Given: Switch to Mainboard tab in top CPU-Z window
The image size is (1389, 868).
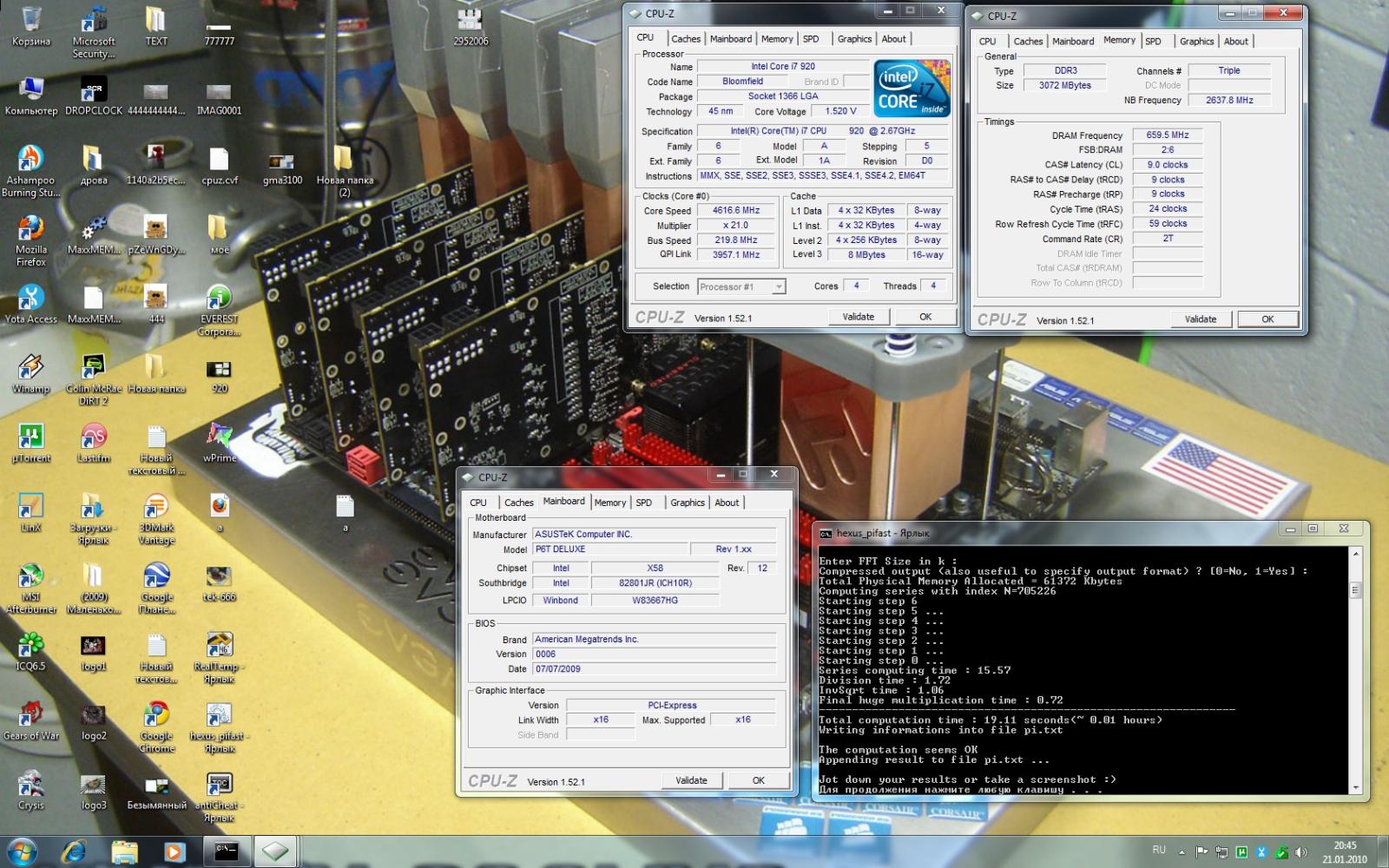Looking at the screenshot, I should click(731, 39).
